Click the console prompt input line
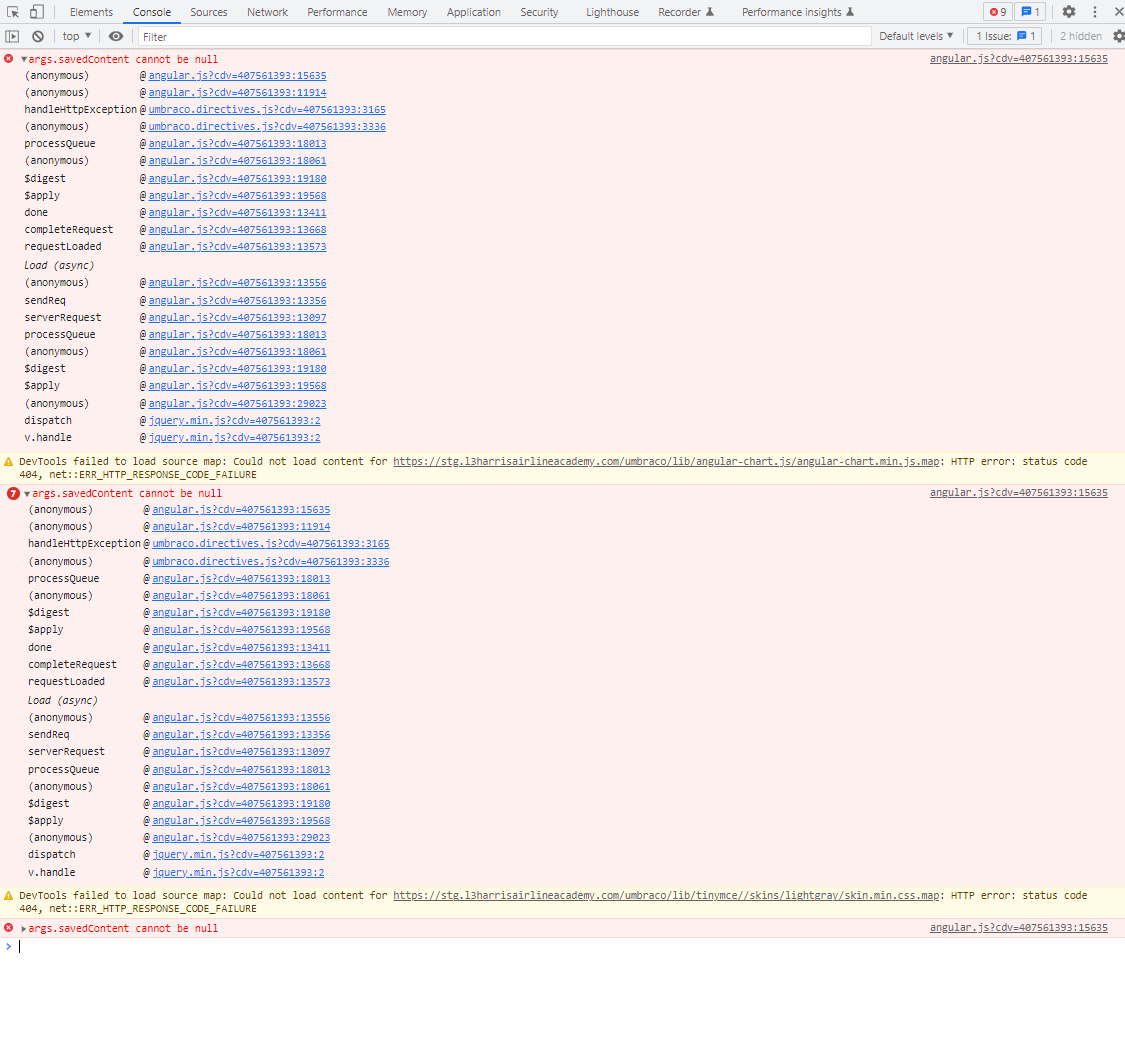 click(567, 947)
